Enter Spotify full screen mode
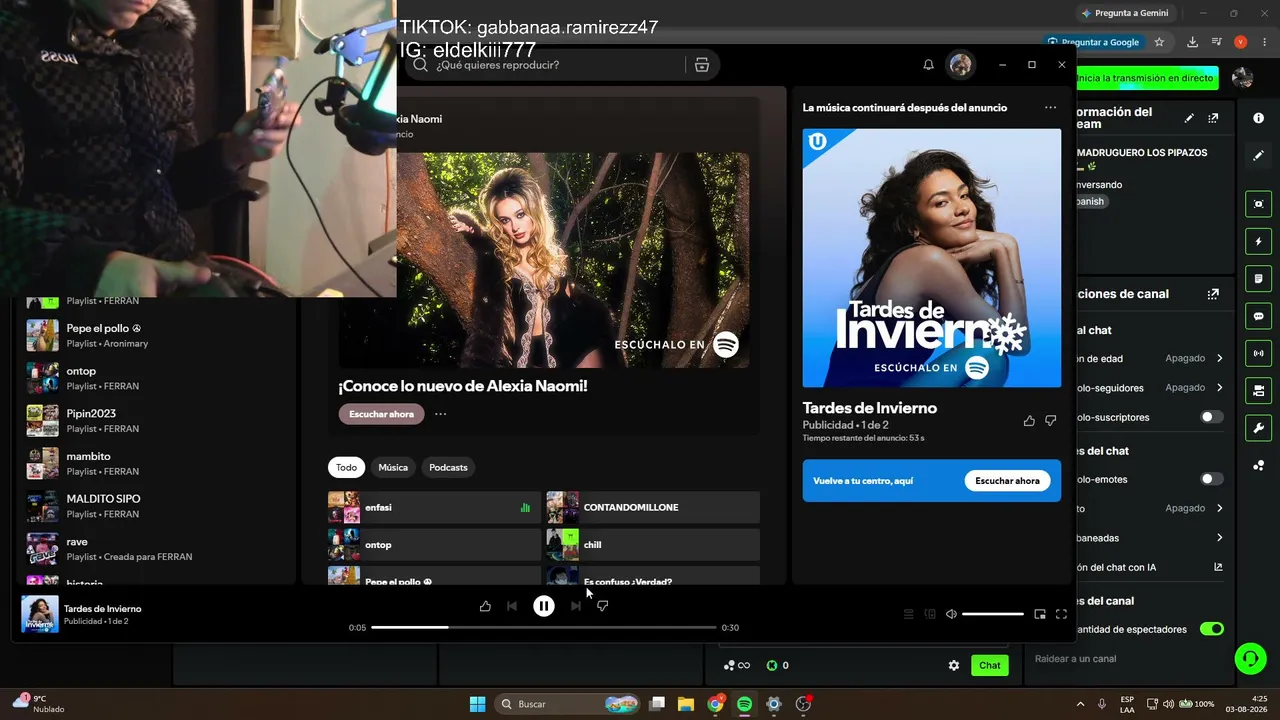Image resolution: width=1280 pixels, height=720 pixels. (1061, 614)
